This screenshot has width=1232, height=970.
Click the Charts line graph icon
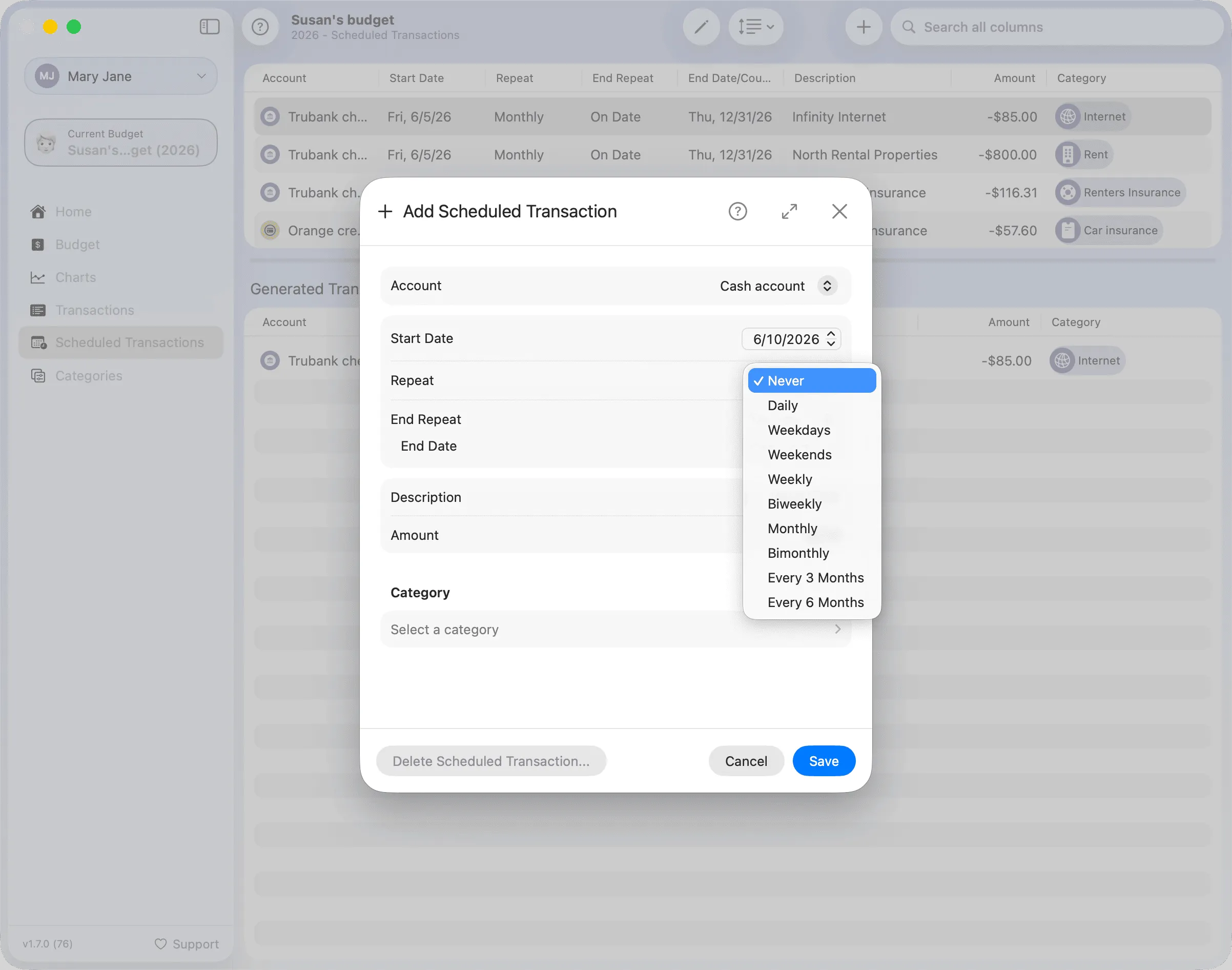click(38, 278)
